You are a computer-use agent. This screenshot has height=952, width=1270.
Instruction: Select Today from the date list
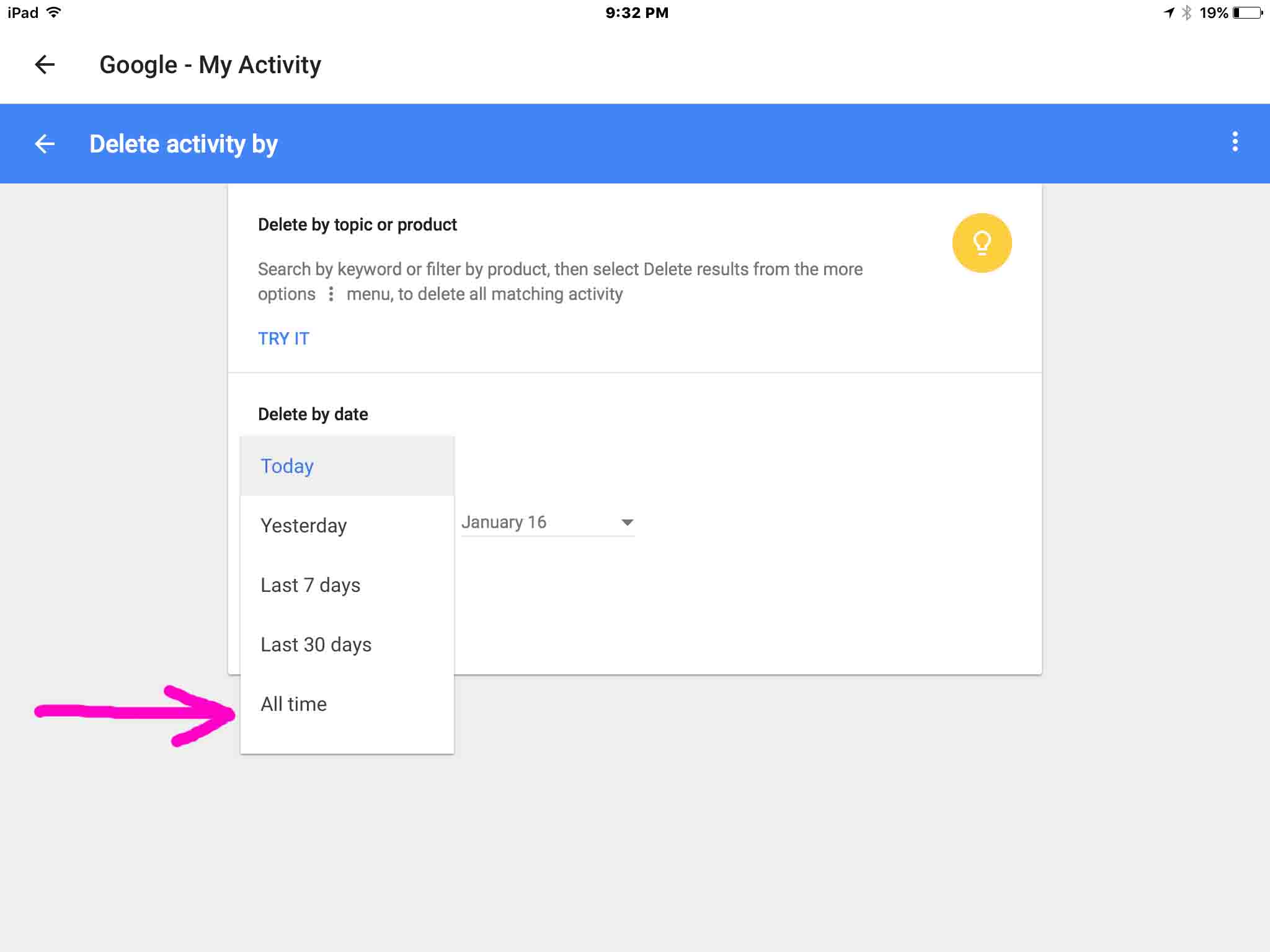[287, 466]
